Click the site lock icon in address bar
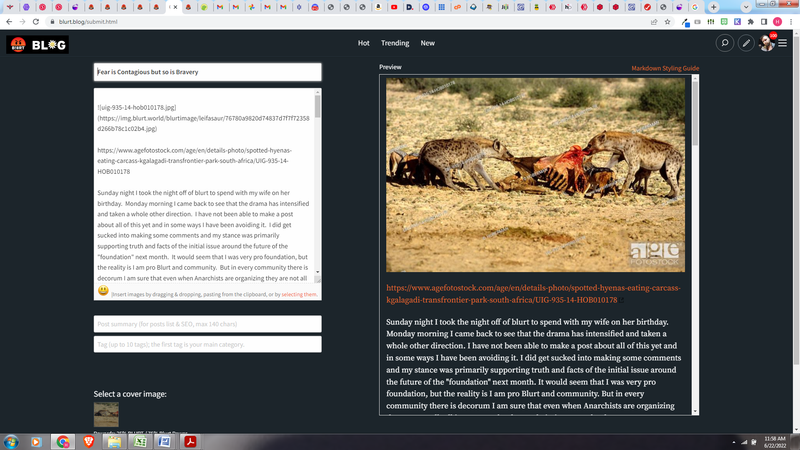This screenshot has width=800, height=450. click(x=52, y=22)
